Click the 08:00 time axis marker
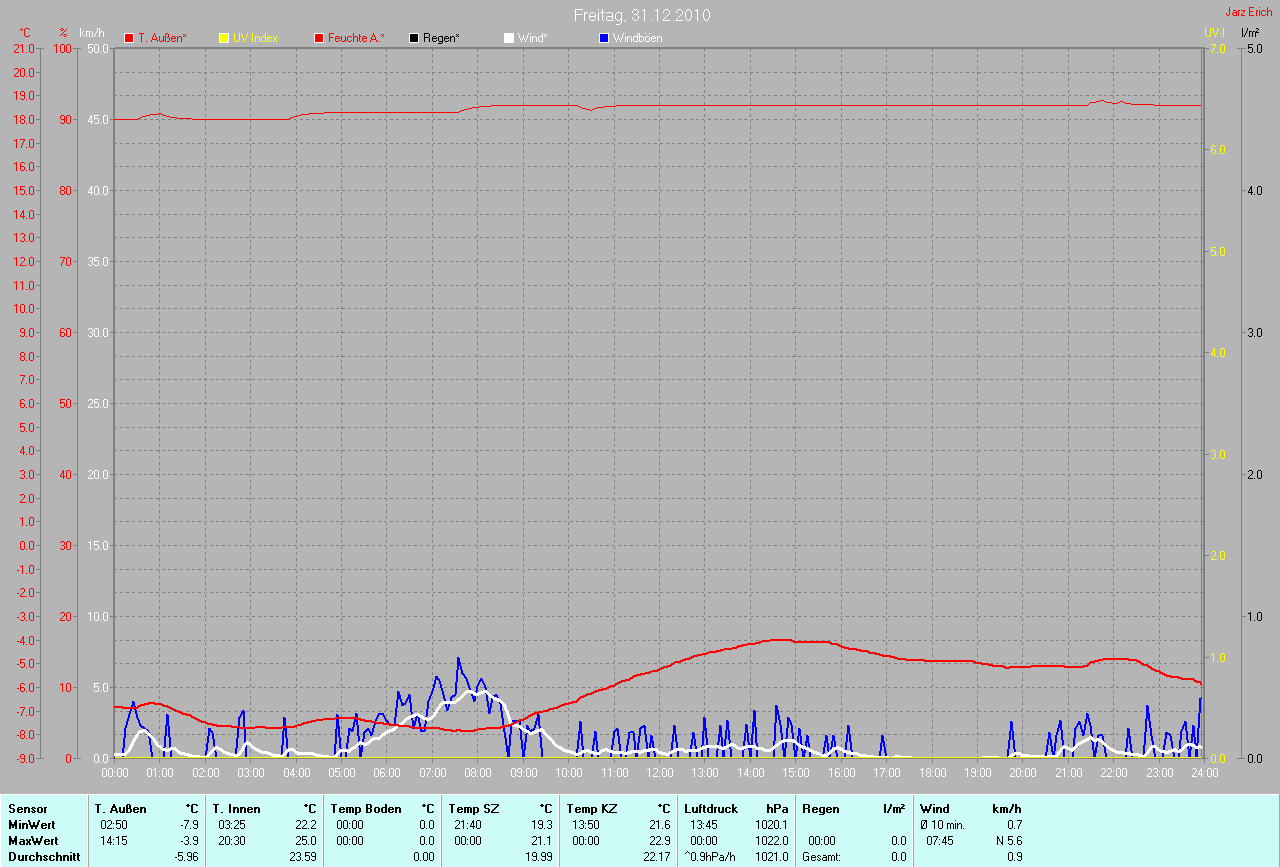This screenshot has height=867, width=1280. click(x=477, y=773)
